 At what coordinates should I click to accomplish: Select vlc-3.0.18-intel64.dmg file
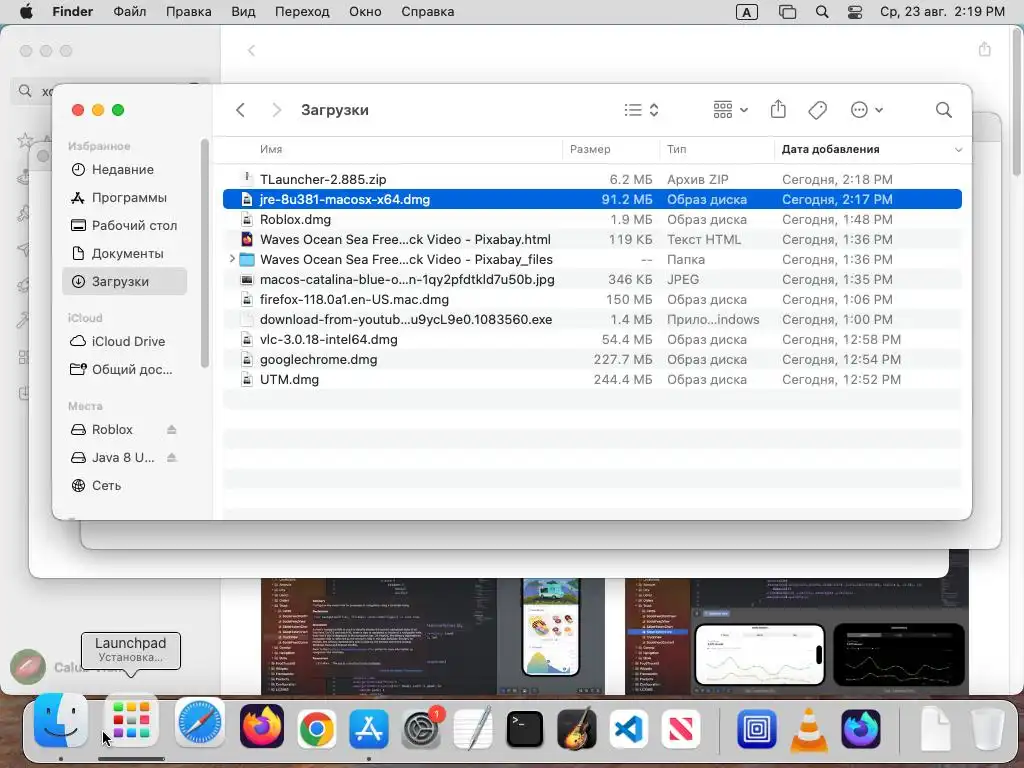592,340
